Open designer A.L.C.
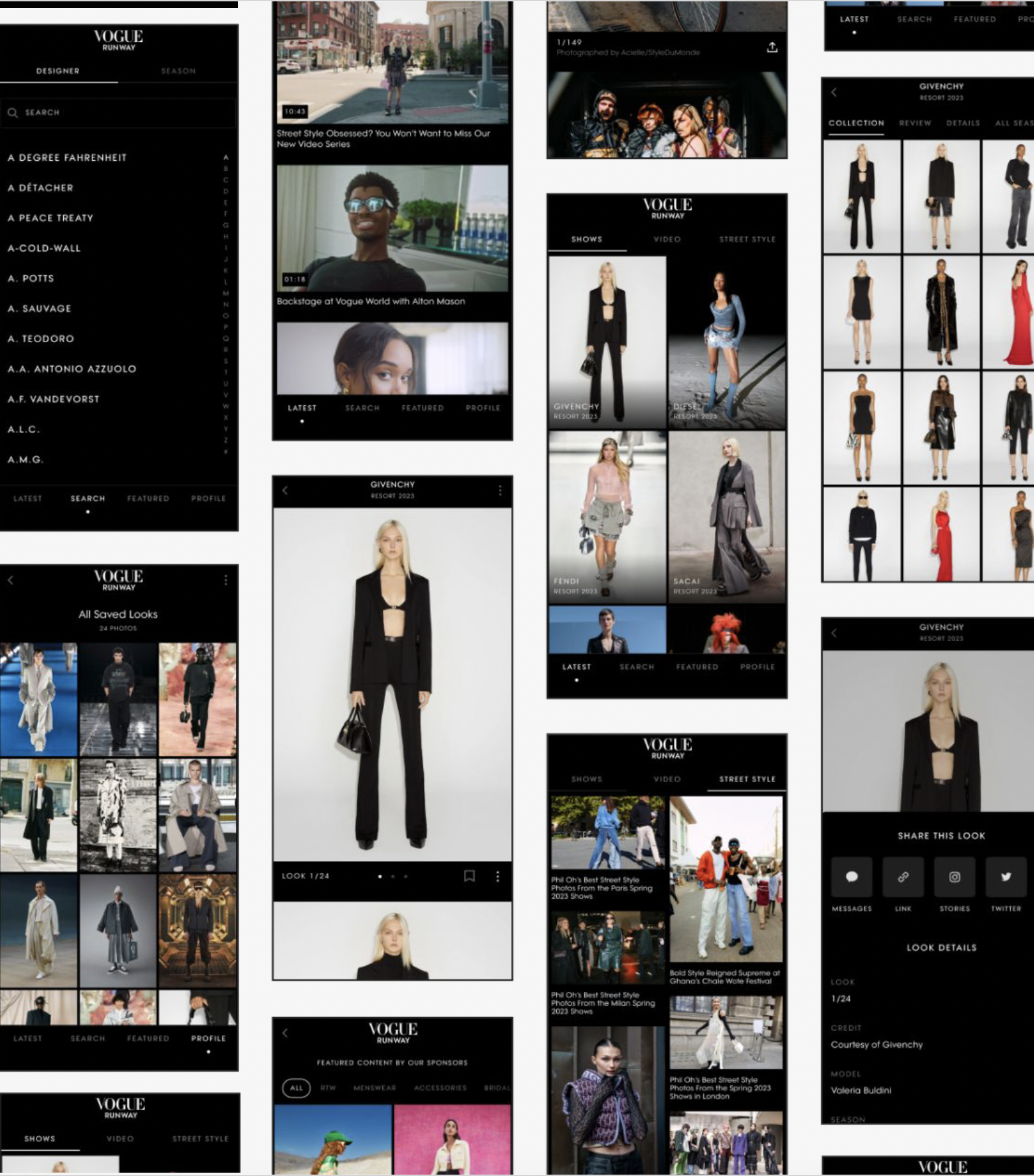Image resolution: width=1034 pixels, height=1176 pixels. [x=23, y=429]
